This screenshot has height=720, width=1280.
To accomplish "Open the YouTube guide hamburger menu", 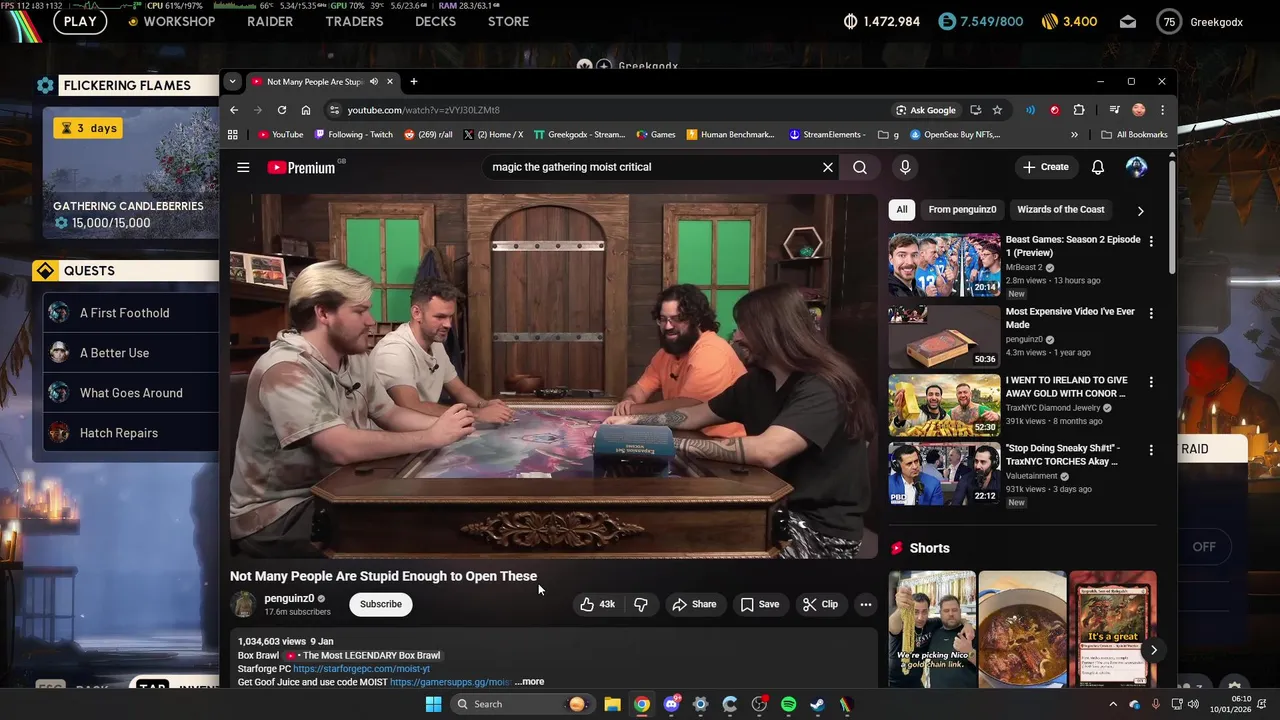I will pos(243,167).
